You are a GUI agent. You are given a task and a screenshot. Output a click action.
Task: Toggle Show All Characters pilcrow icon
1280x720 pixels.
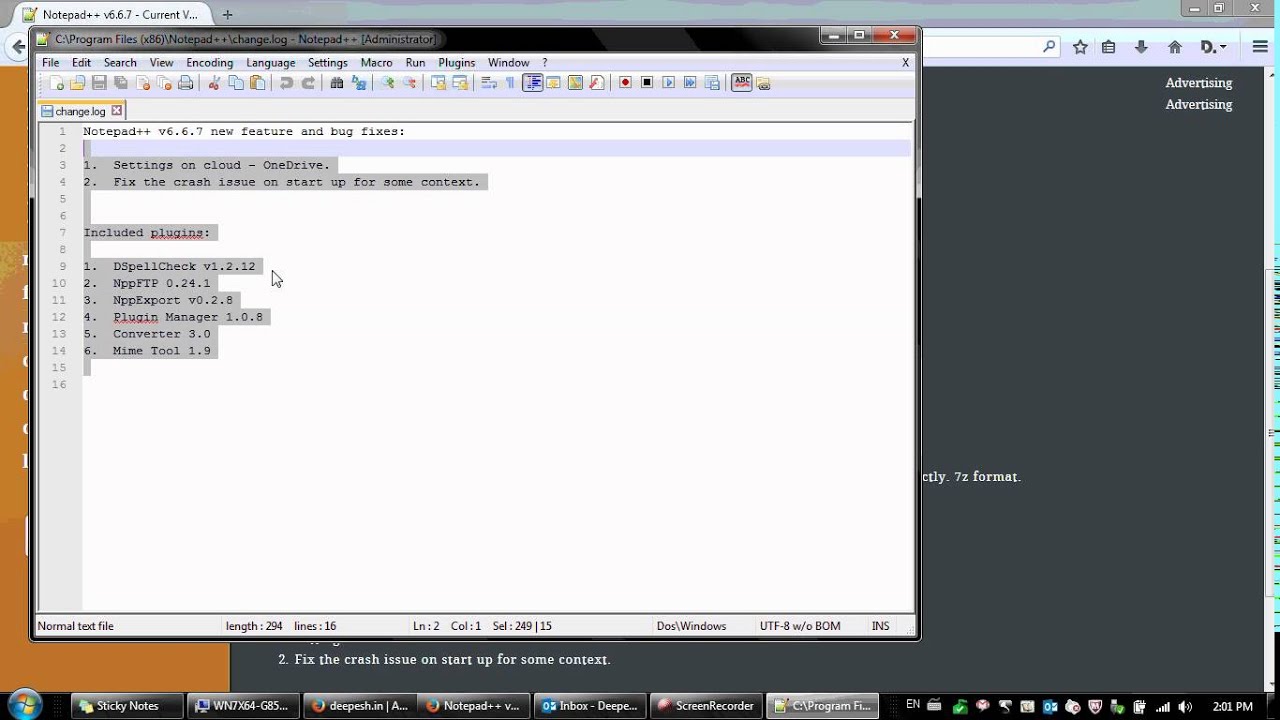pyautogui.click(x=510, y=83)
